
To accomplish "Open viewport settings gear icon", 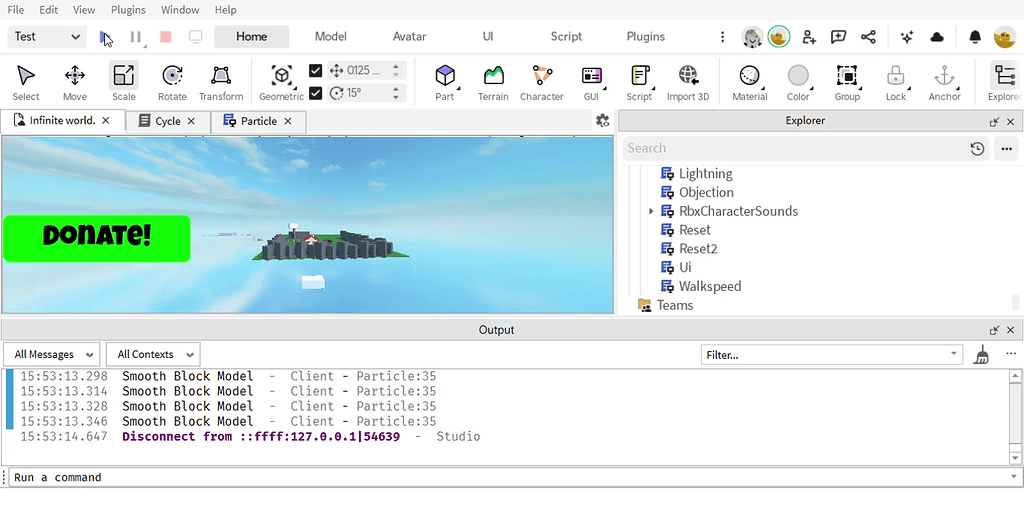I will coord(603,121).
